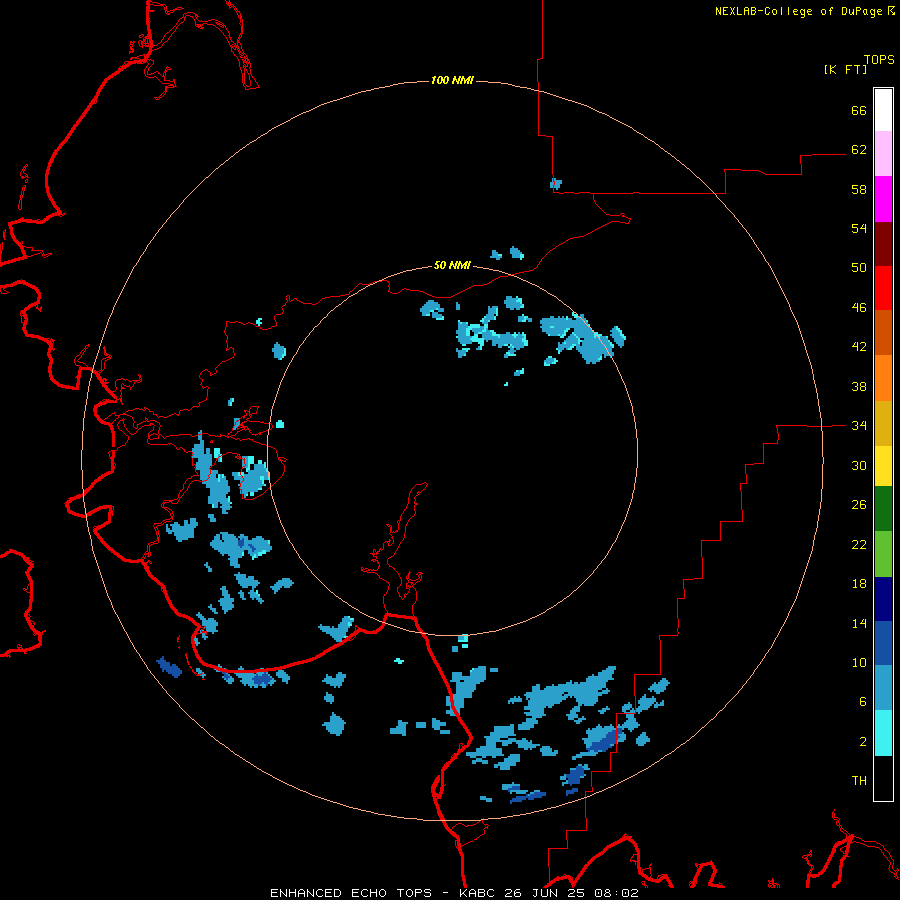This screenshot has height=900, width=900.
Task: Click the legend value '22'
Action: click(x=859, y=545)
